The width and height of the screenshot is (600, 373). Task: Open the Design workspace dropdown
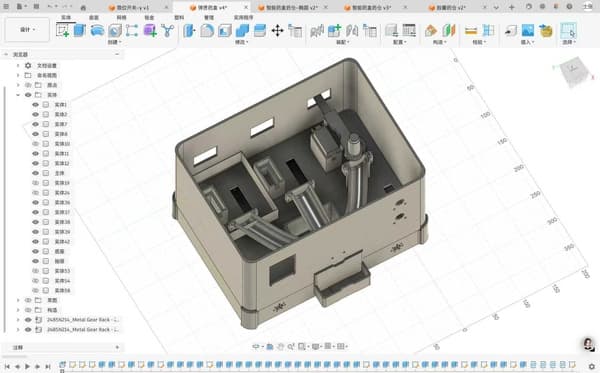[x=28, y=29]
